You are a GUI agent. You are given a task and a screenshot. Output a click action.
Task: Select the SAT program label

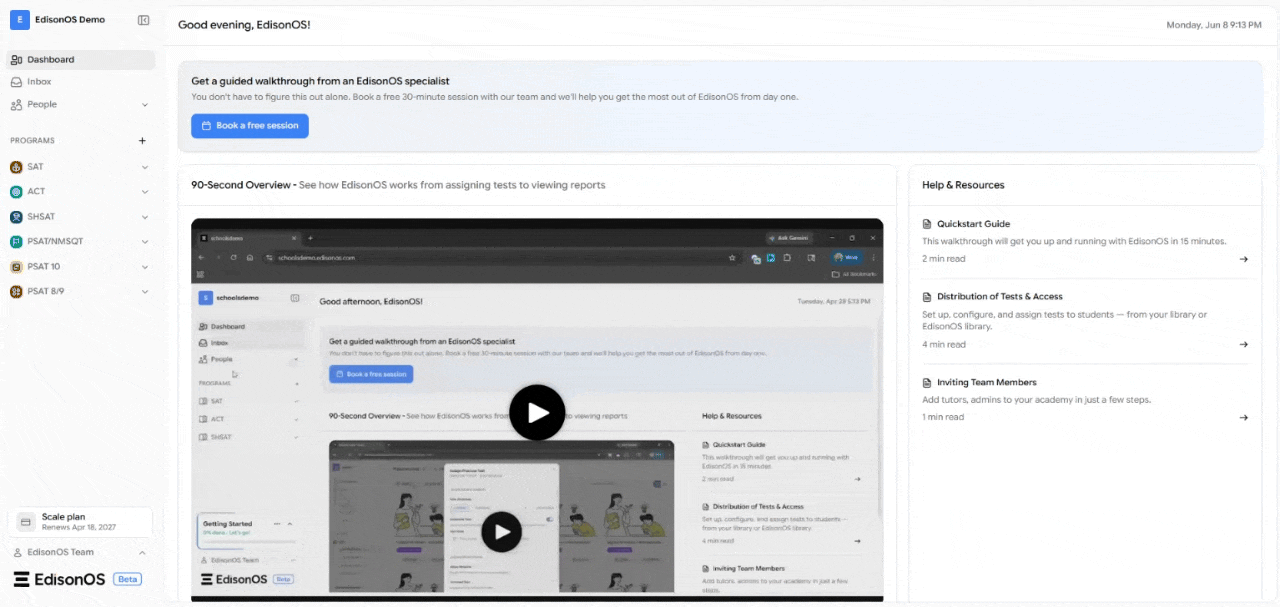pos(35,167)
